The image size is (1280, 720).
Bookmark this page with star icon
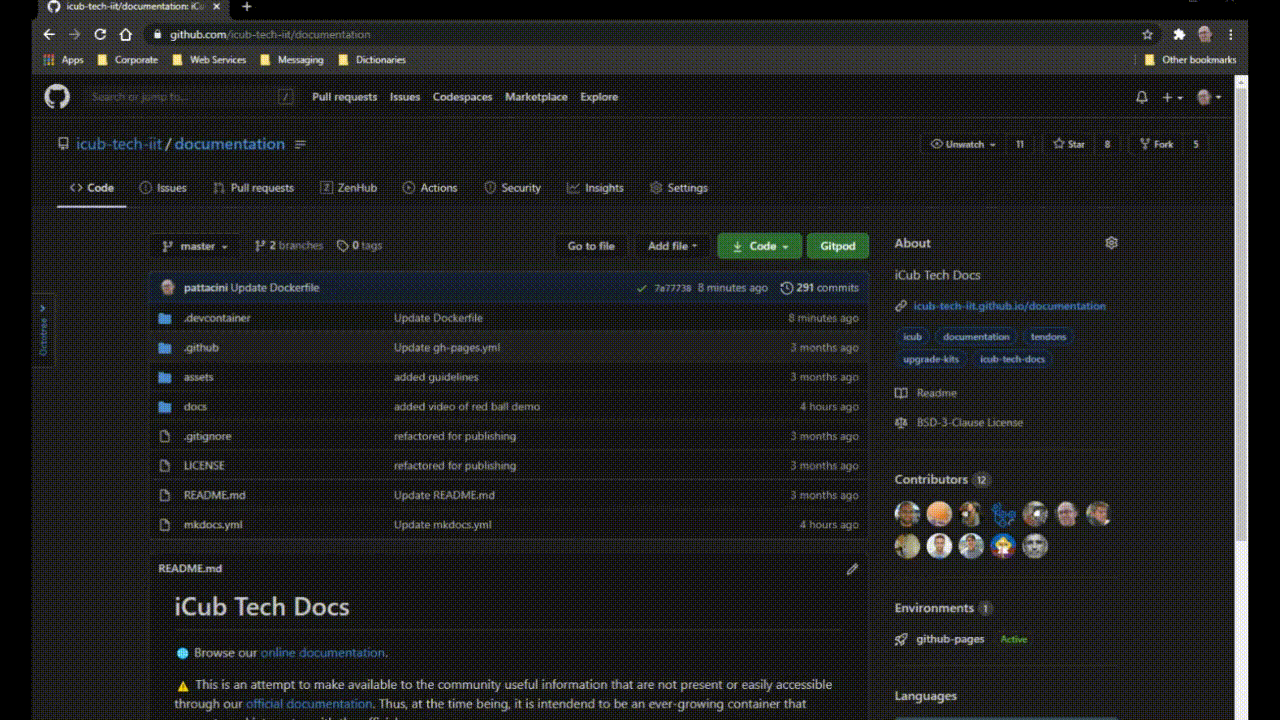coord(1147,34)
